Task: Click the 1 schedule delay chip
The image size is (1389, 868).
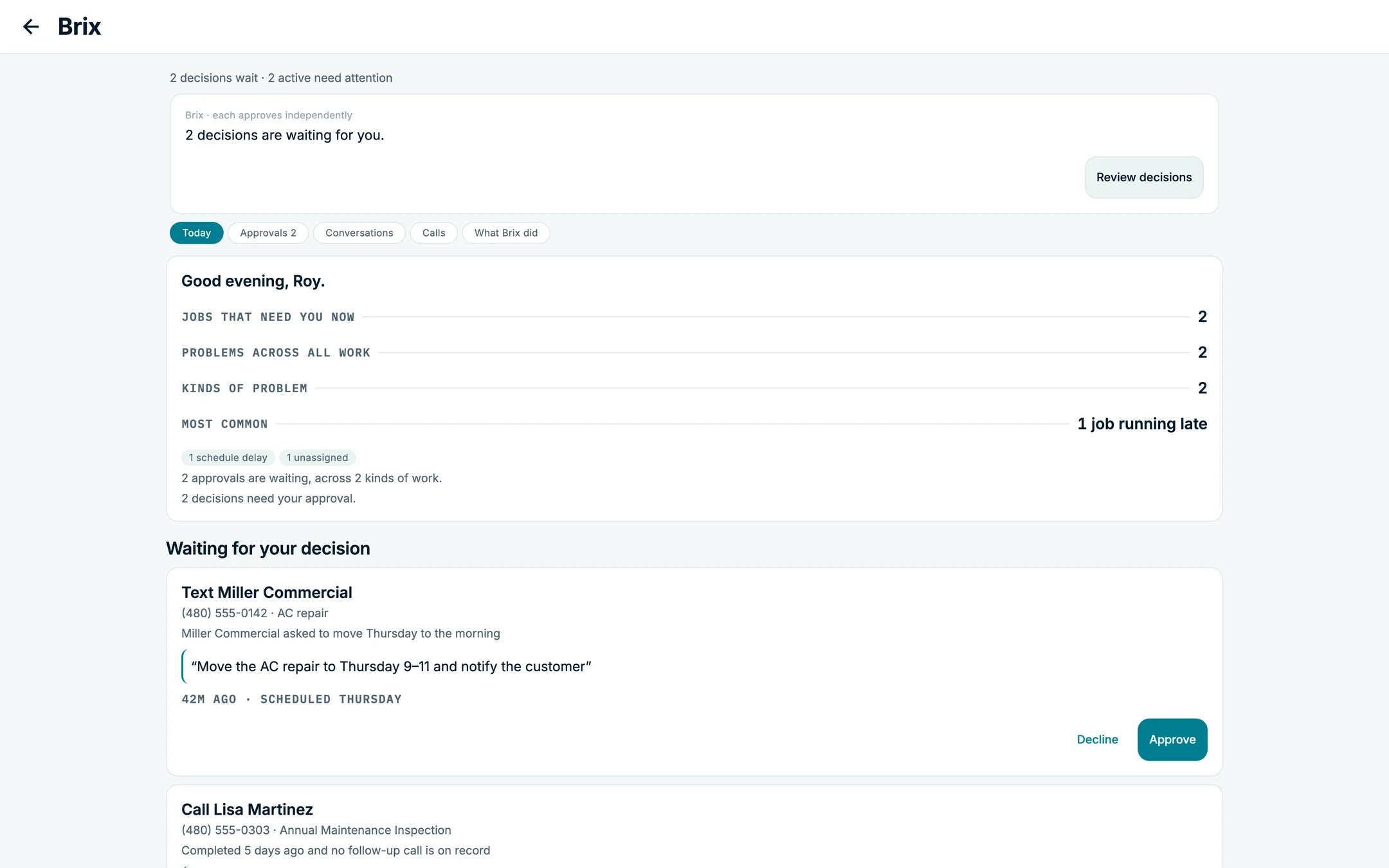Action: (x=228, y=458)
